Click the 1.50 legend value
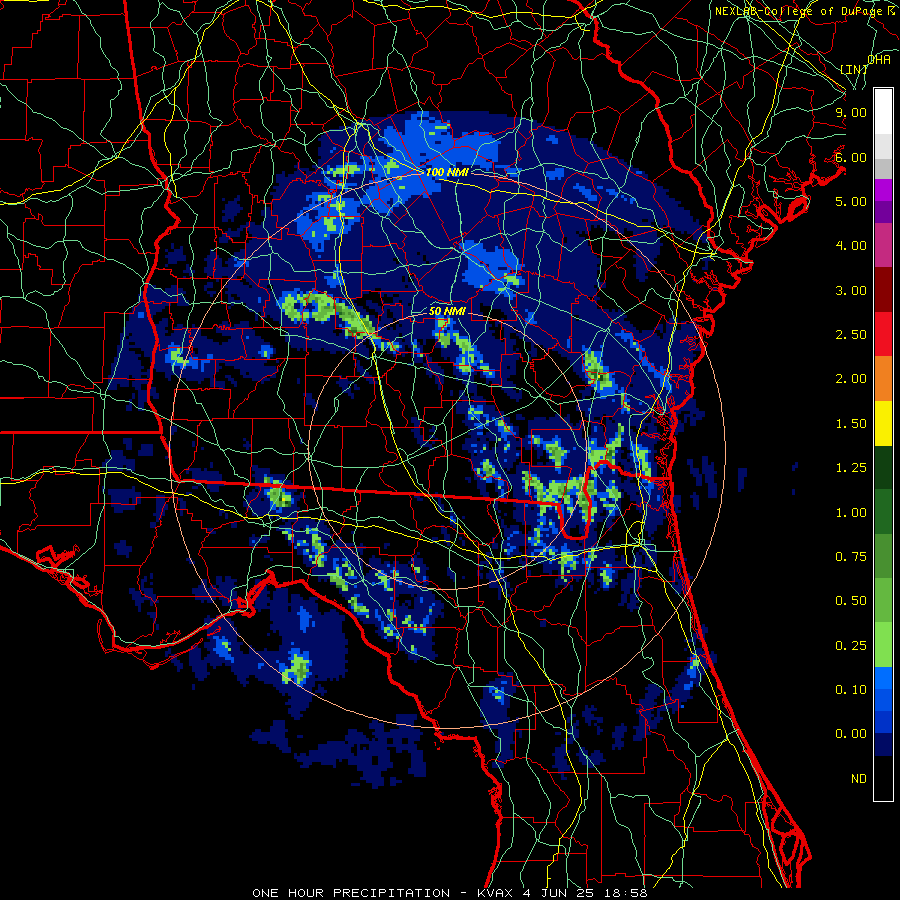This screenshot has height=900, width=900. [851, 424]
